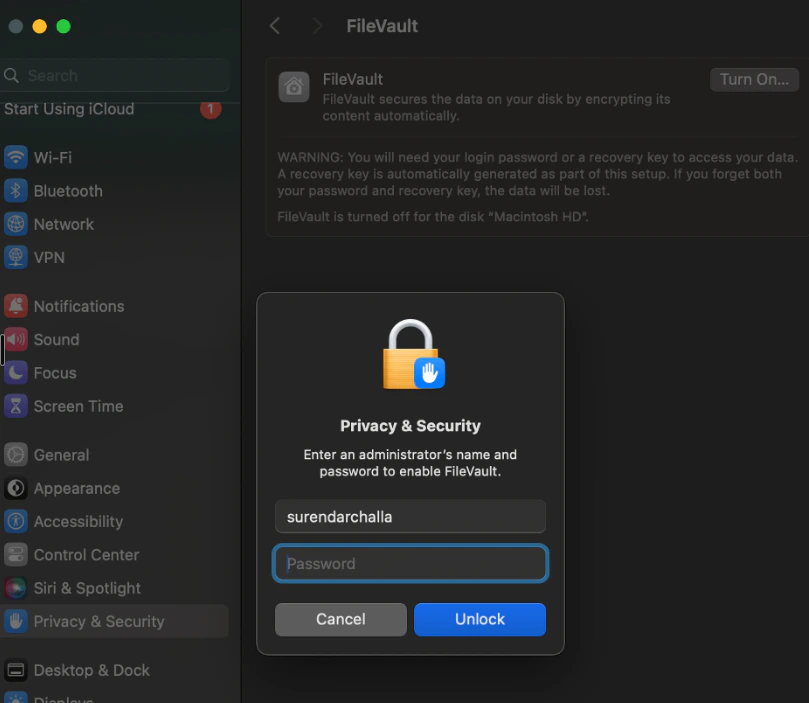Image resolution: width=809 pixels, height=703 pixels.
Task: Click the Privacy & Security dialog heading
Action: [x=410, y=426]
